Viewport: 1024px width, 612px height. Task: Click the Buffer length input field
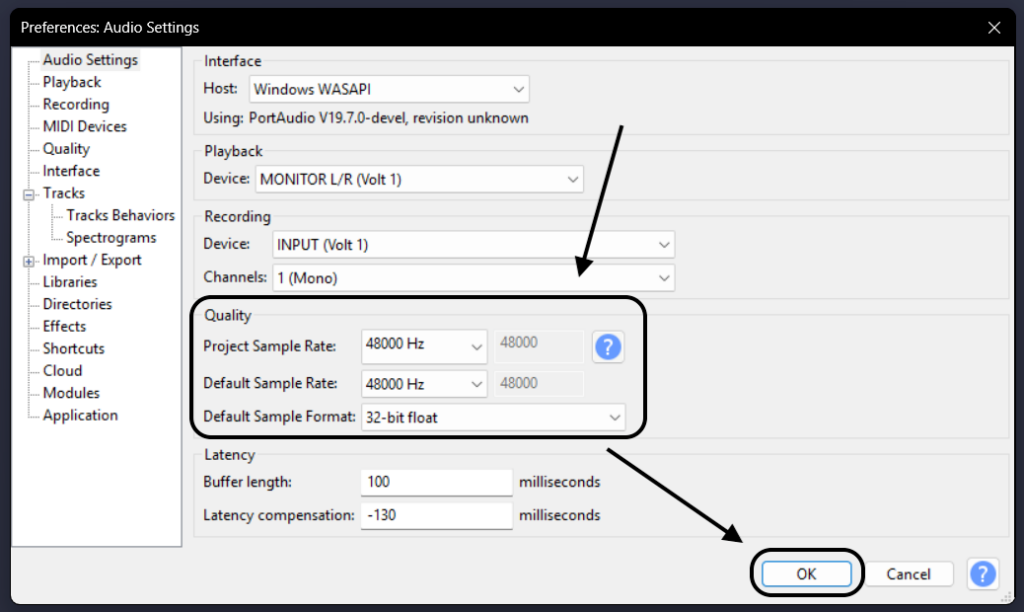click(x=436, y=482)
